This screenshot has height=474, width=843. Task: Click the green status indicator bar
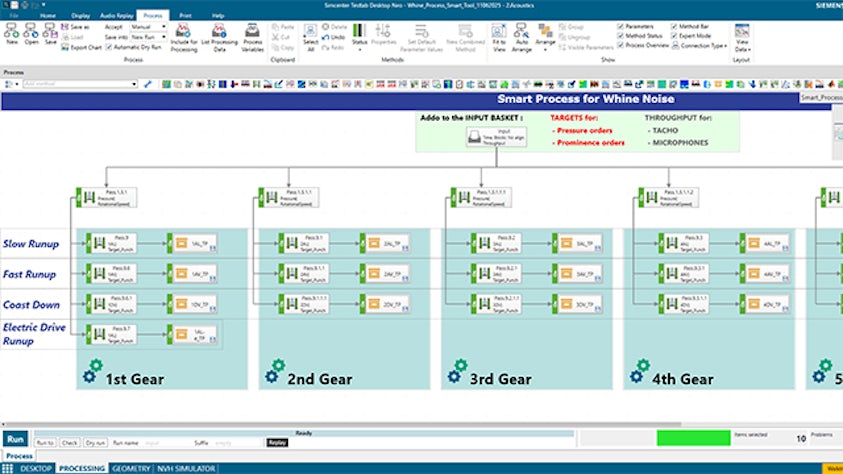680,437
